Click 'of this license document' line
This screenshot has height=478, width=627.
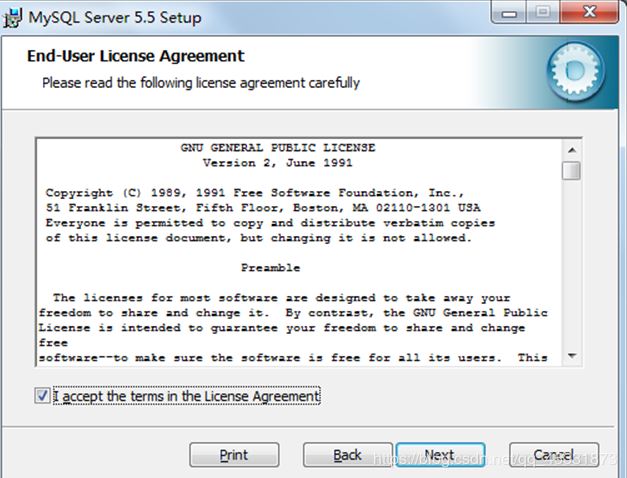click(259, 238)
